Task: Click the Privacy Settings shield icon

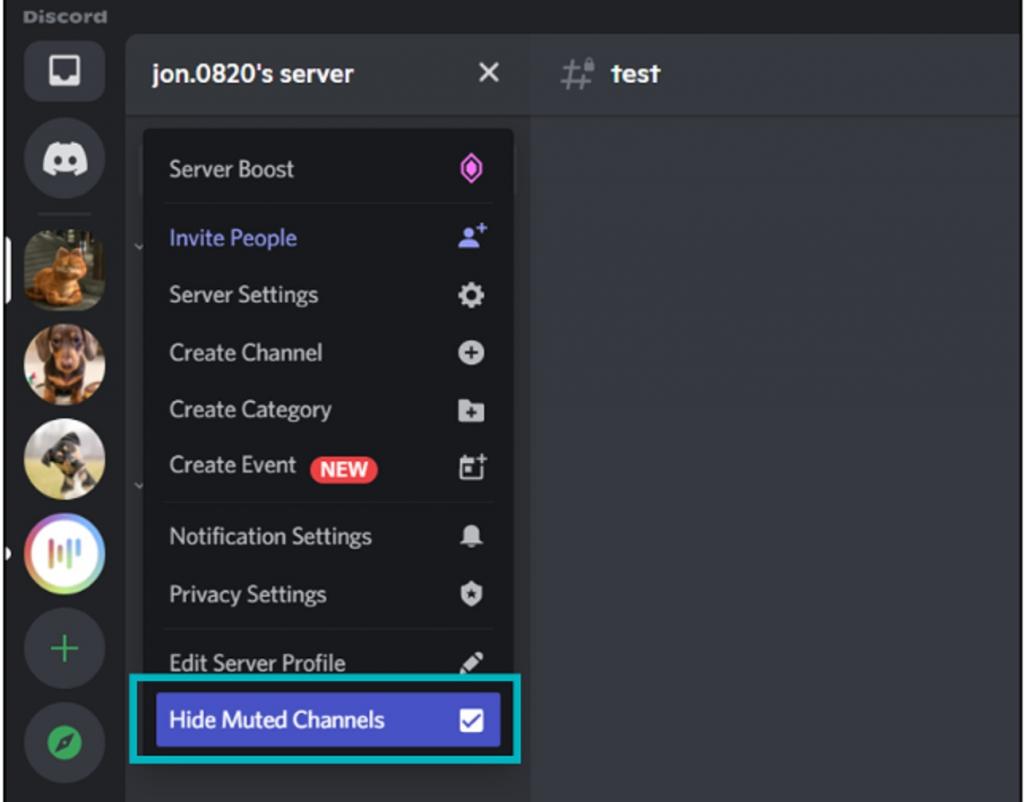Action: (x=471, y=594)
